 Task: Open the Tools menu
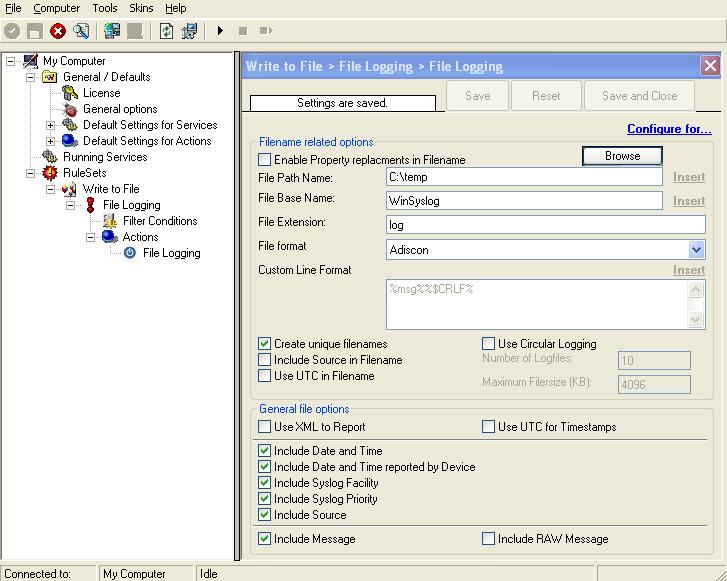pos(105,8)
